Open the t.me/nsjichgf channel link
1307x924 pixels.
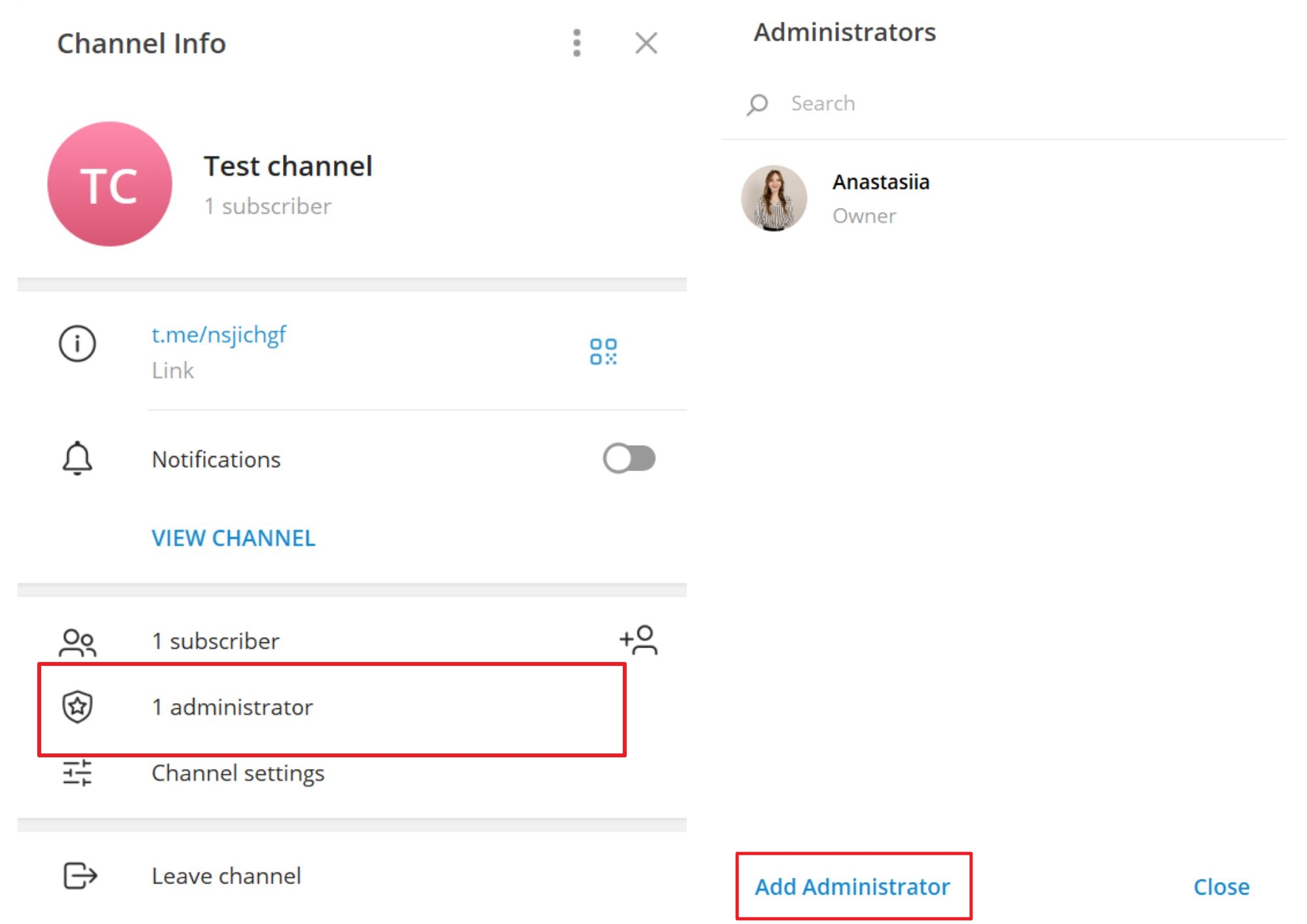[219, 335]
